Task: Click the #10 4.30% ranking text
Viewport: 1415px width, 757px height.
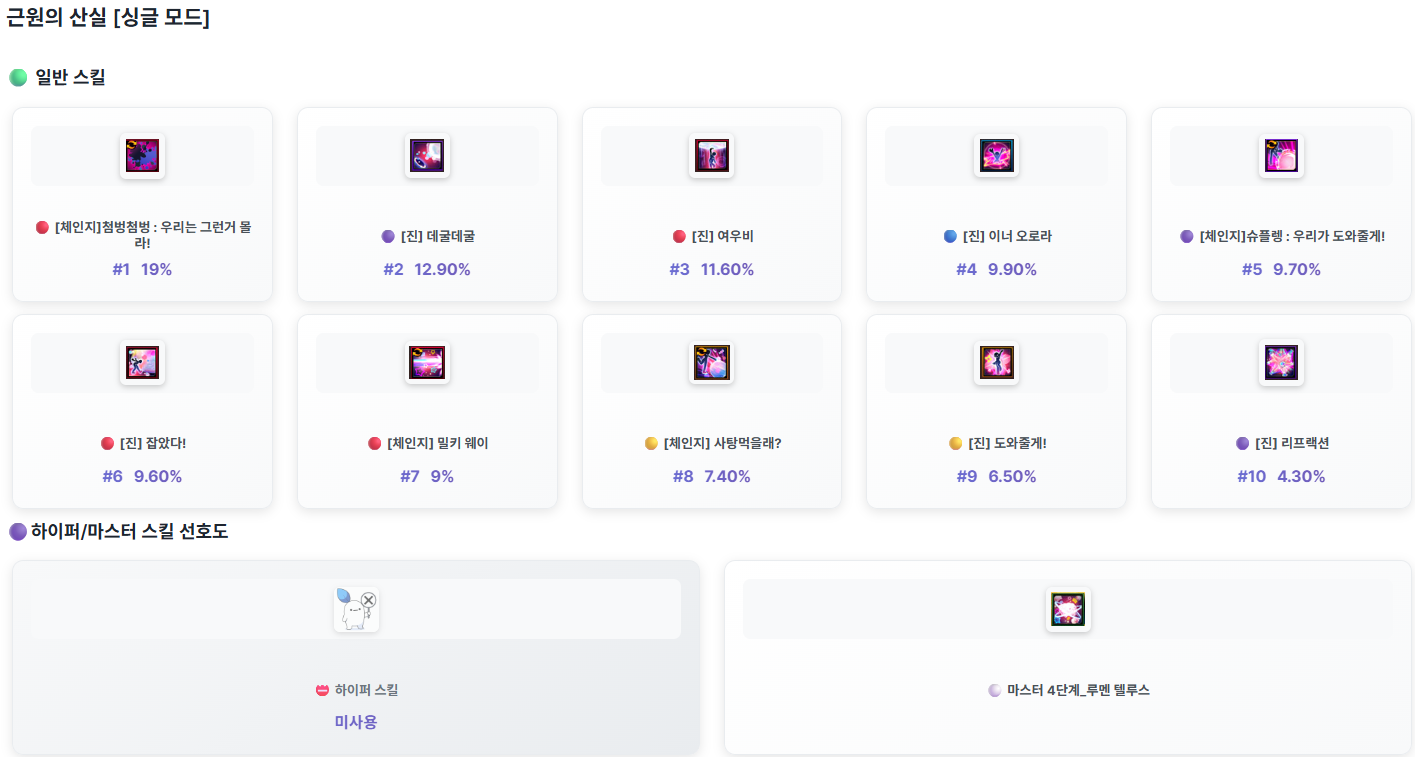Action: (x=1281, y=476)
